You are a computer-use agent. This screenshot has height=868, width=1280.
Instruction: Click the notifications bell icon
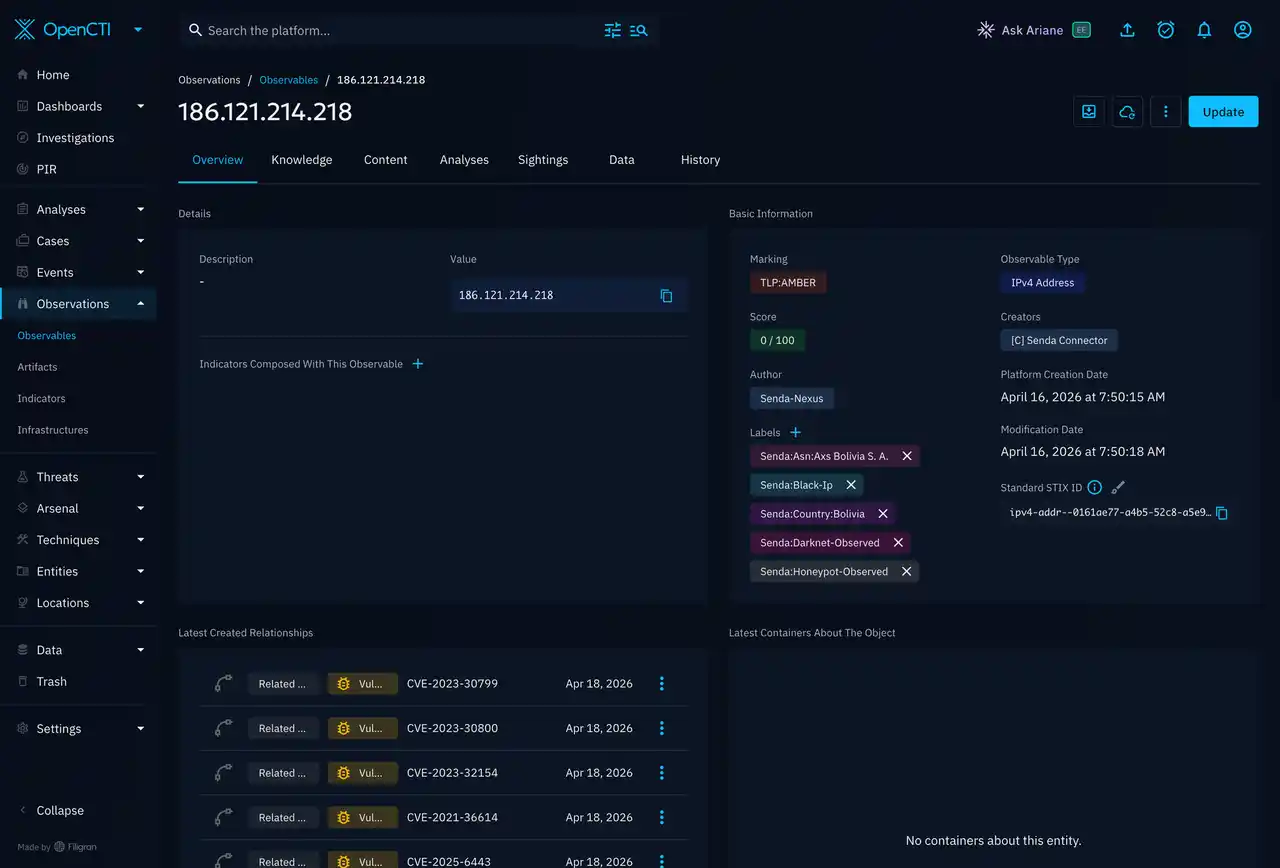[x=1204, y=30]
